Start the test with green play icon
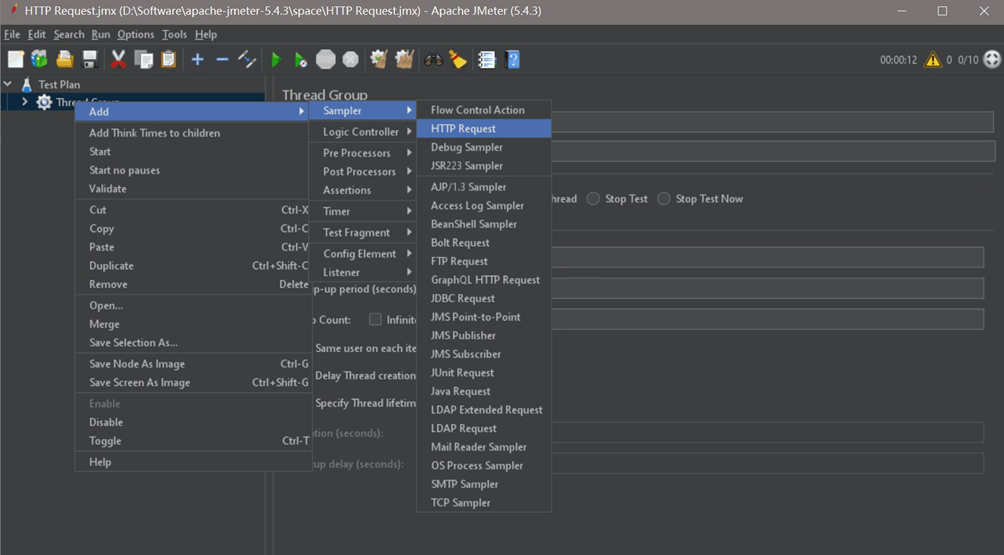The height and width of the screenshot is (555, 1004). pos(276,60)
